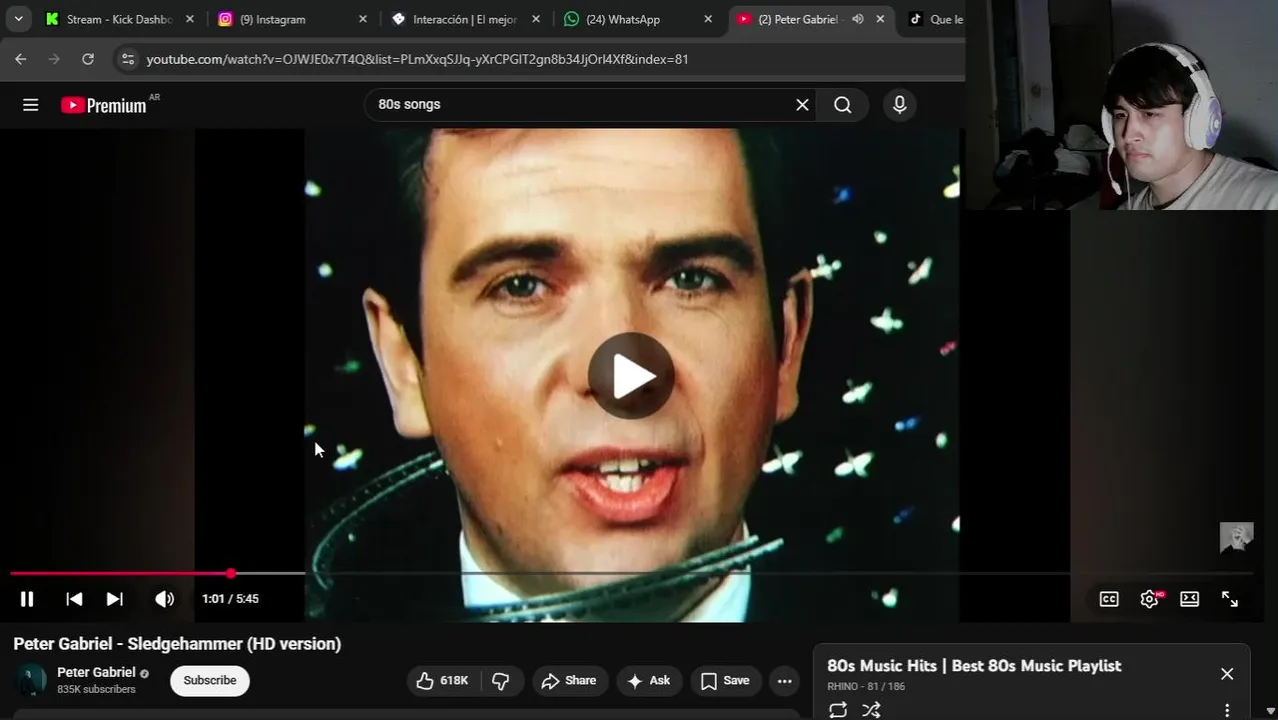Reload the YouTube page

point(88,59)
